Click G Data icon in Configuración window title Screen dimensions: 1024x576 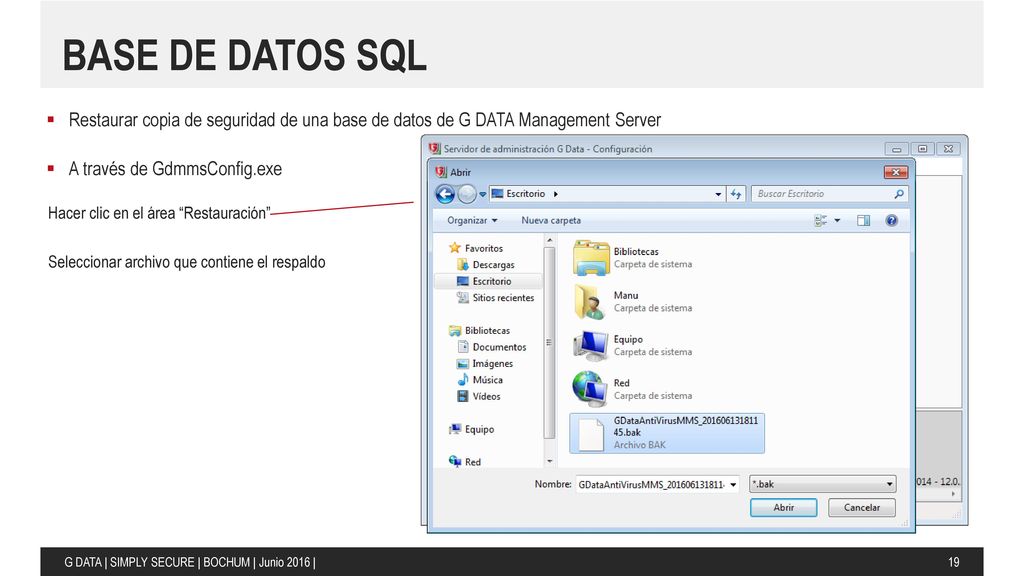tap(434, 148)
